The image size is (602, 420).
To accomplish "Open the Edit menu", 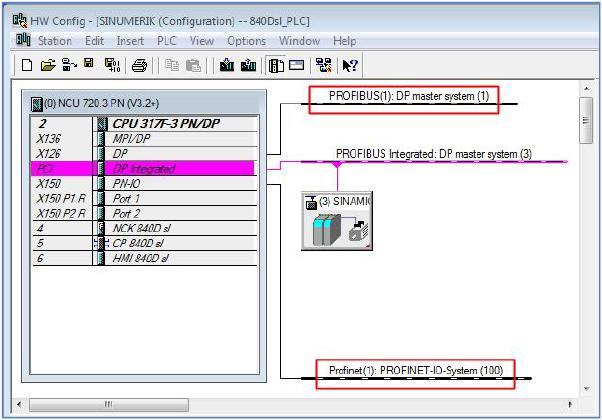I will coord(94,41).
